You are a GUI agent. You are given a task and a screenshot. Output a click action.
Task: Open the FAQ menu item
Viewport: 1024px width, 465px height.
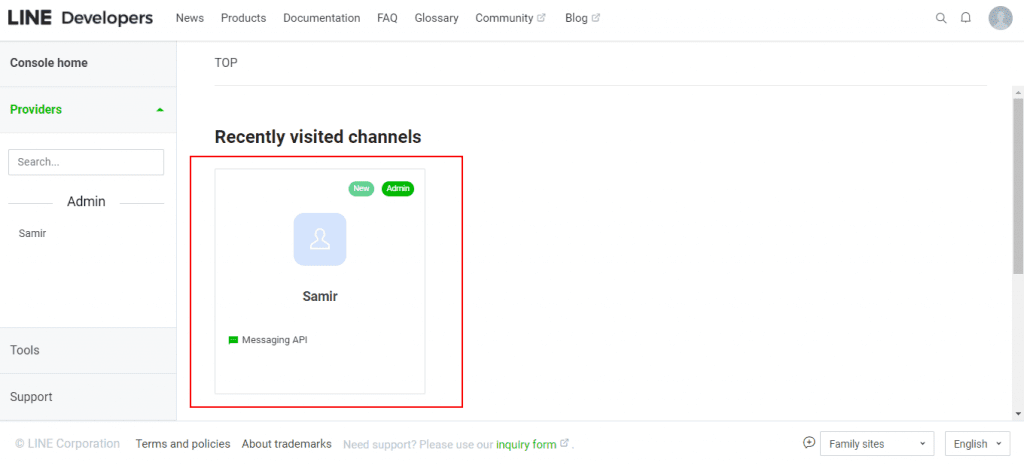387,18
